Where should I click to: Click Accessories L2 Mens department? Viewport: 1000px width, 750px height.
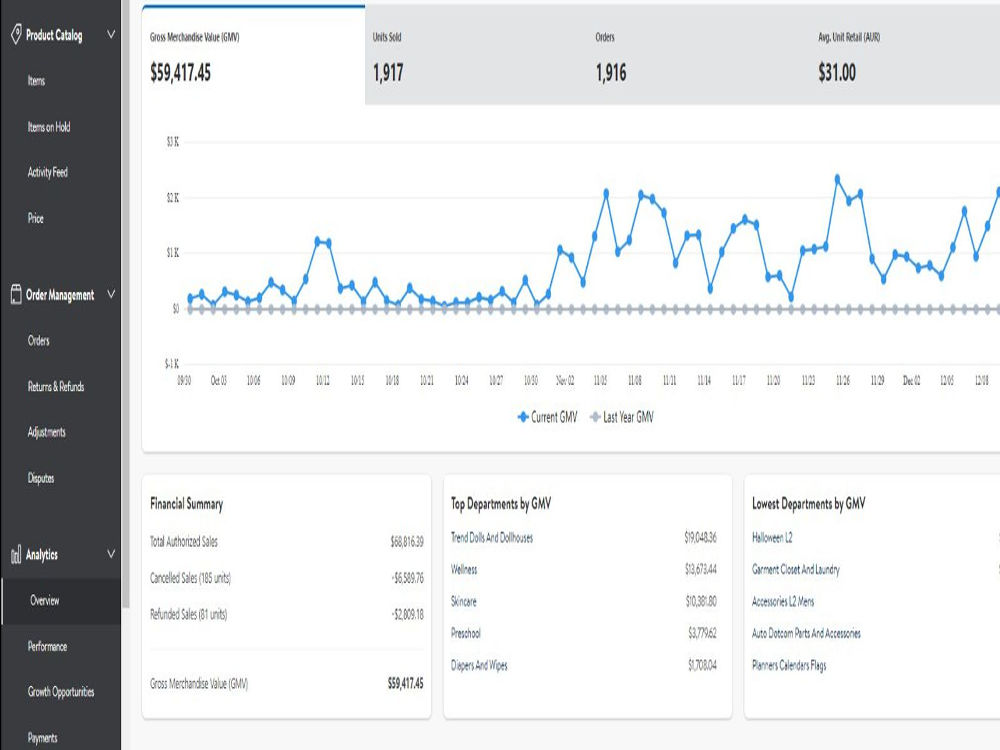tap(783, 601)
